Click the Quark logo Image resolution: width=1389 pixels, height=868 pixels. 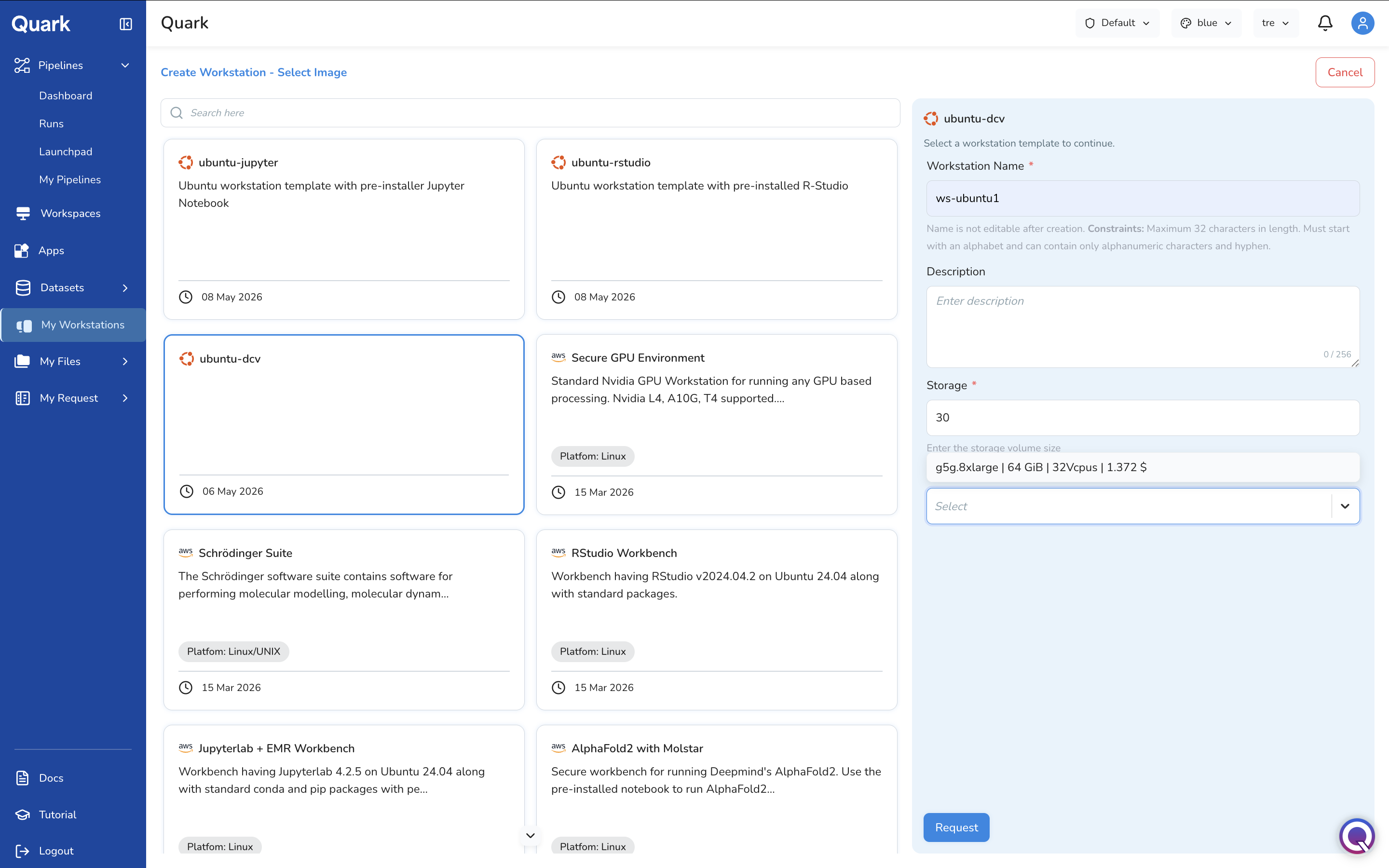pyautogui.click(x=41, y=24)
